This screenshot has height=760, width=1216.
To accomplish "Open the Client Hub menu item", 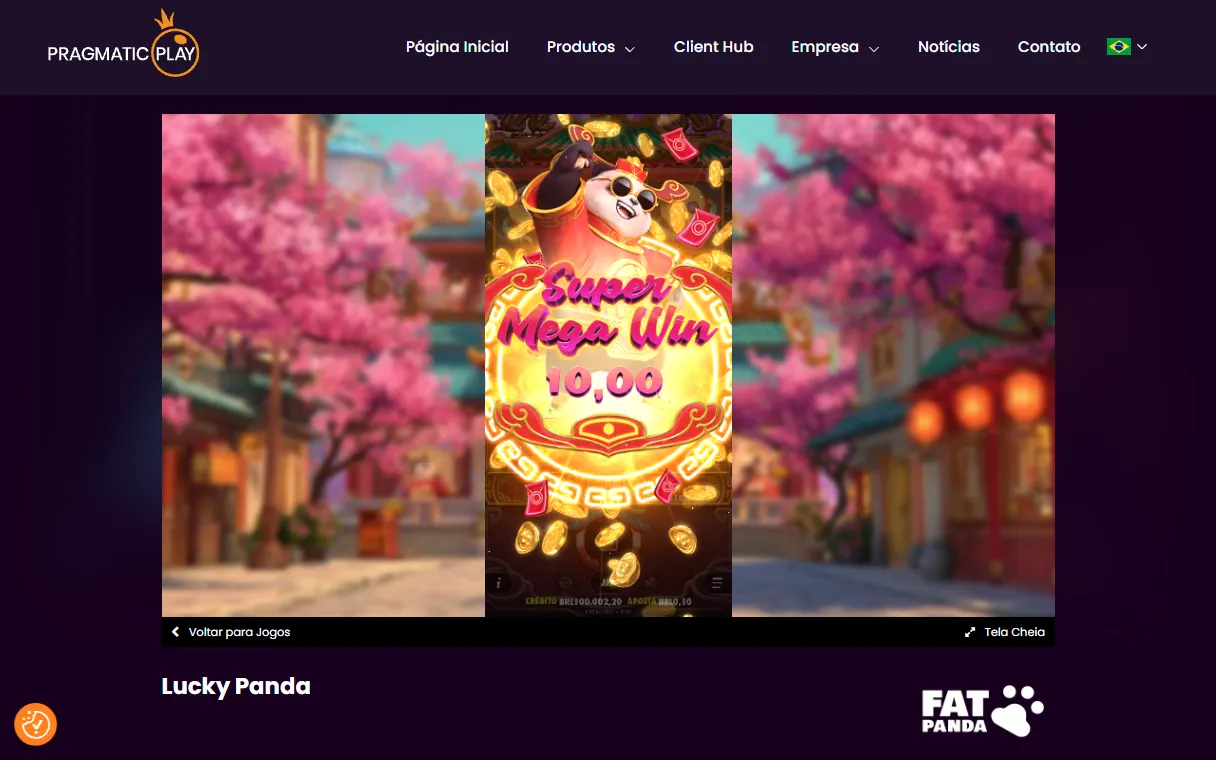I will [x=713, y=47].
